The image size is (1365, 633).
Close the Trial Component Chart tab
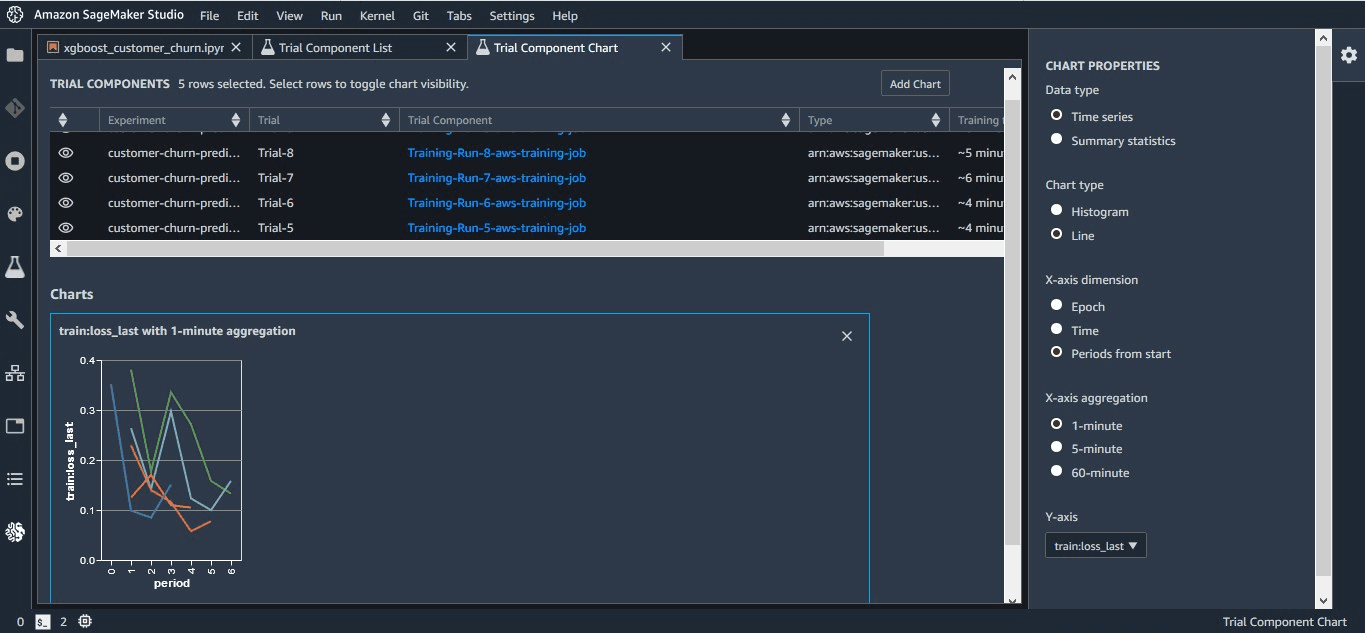point(665,47)
